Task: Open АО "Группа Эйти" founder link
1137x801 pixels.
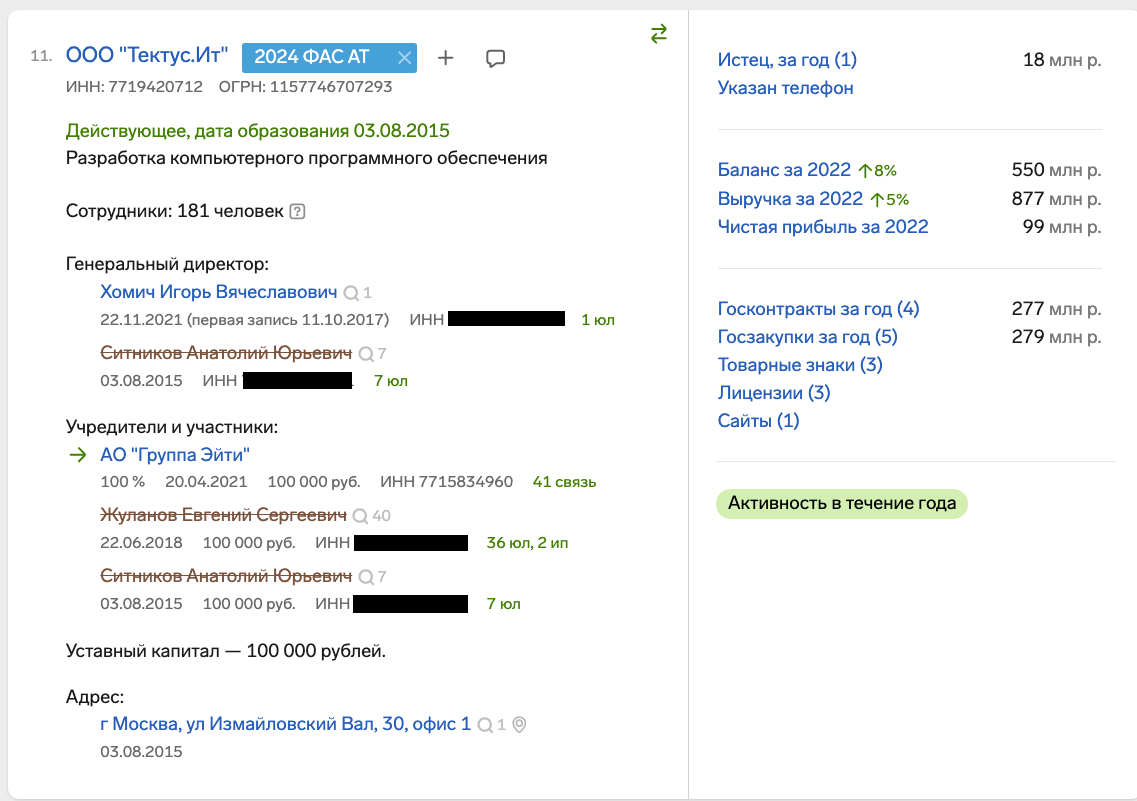Action: tap(175, 455)
